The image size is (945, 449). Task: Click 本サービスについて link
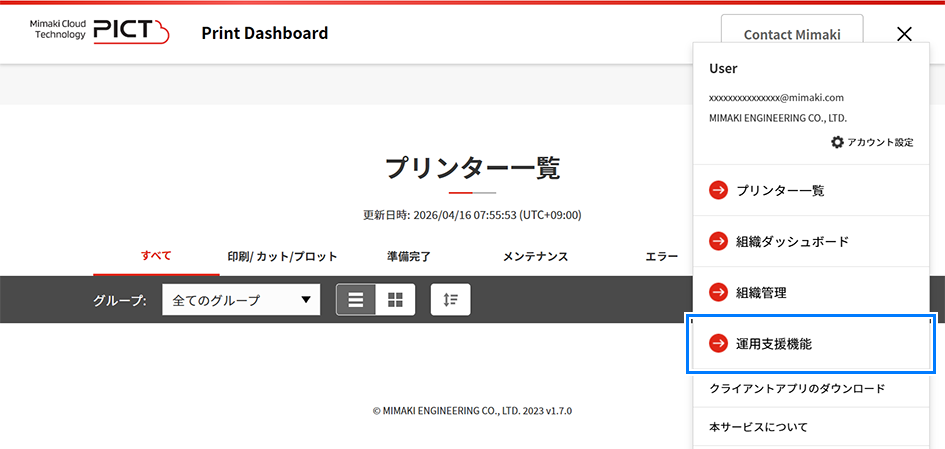click(758, 427)
